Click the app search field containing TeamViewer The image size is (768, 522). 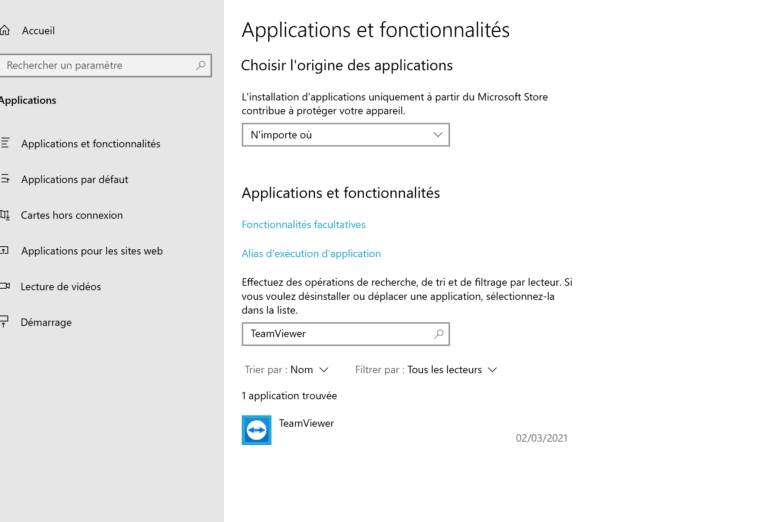335,334
